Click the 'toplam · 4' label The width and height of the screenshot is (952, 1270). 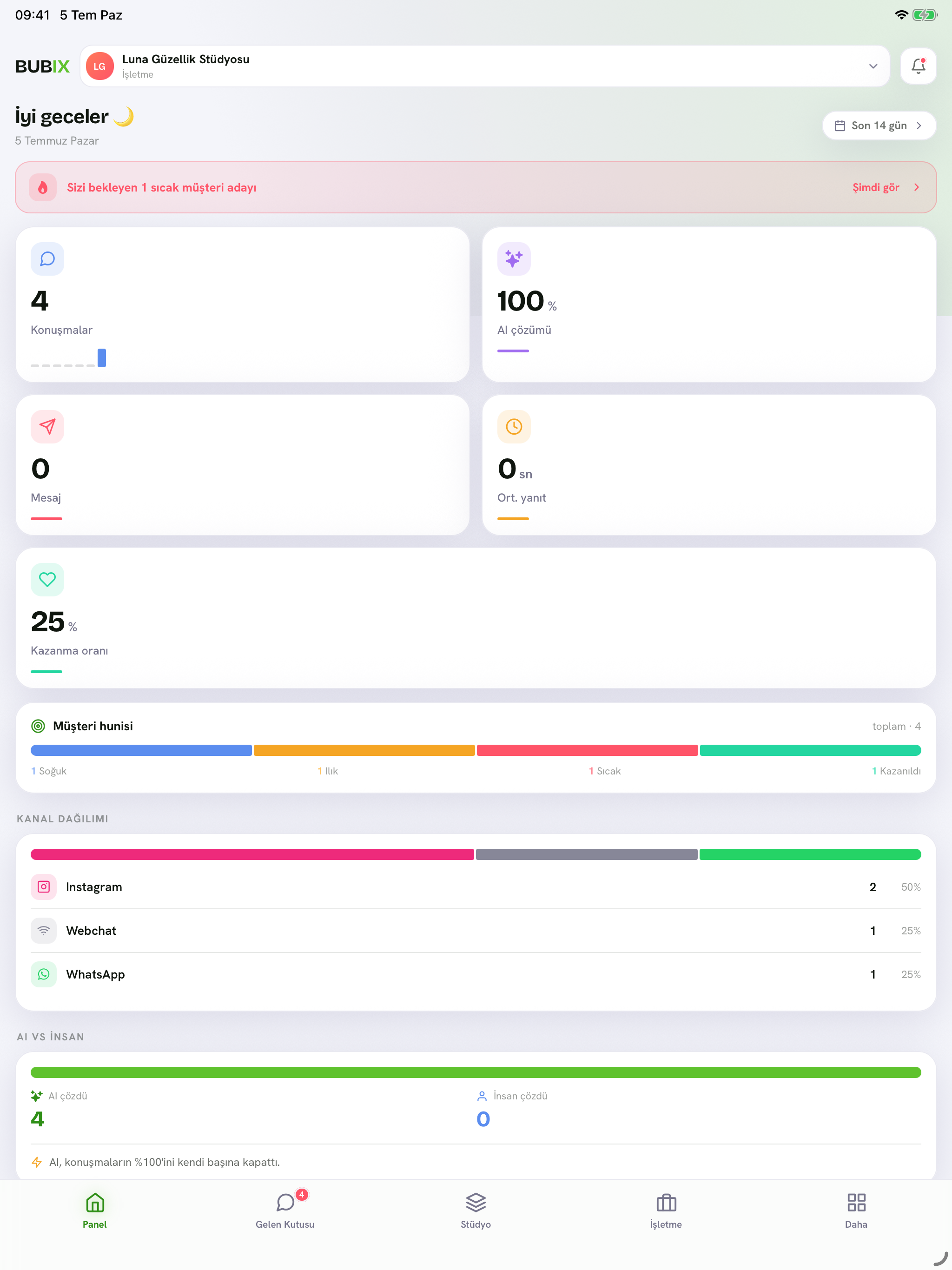pyautogui.click(x=896, y=726)
